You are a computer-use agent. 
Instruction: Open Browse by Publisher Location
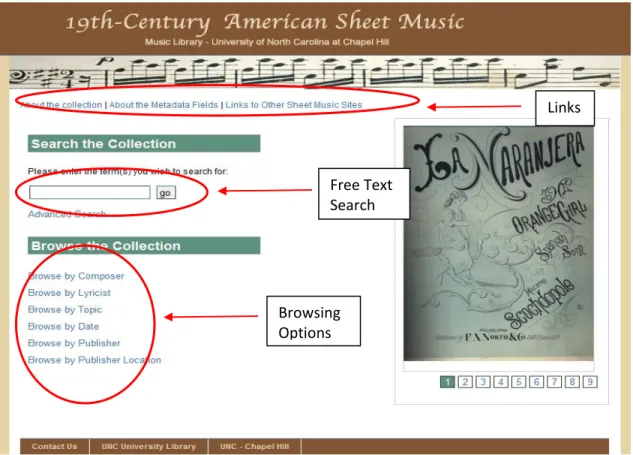click(94, 360)
